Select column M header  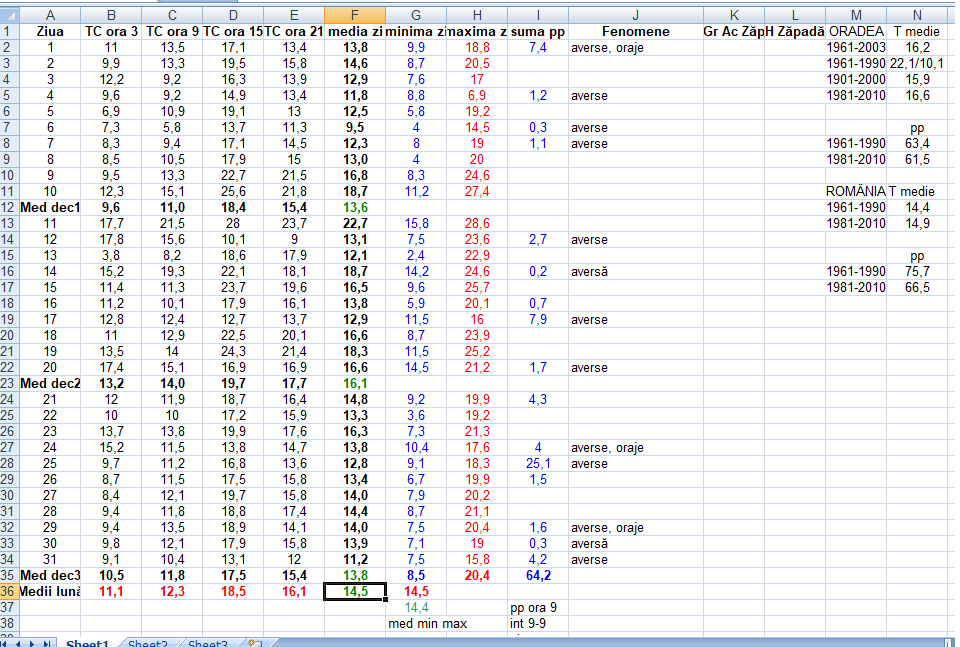(856, 15)
